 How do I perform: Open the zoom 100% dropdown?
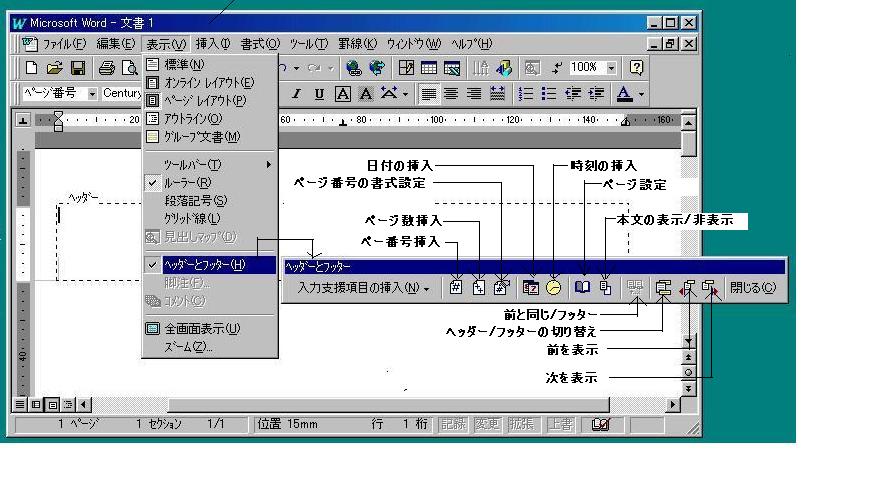point(611,68)
